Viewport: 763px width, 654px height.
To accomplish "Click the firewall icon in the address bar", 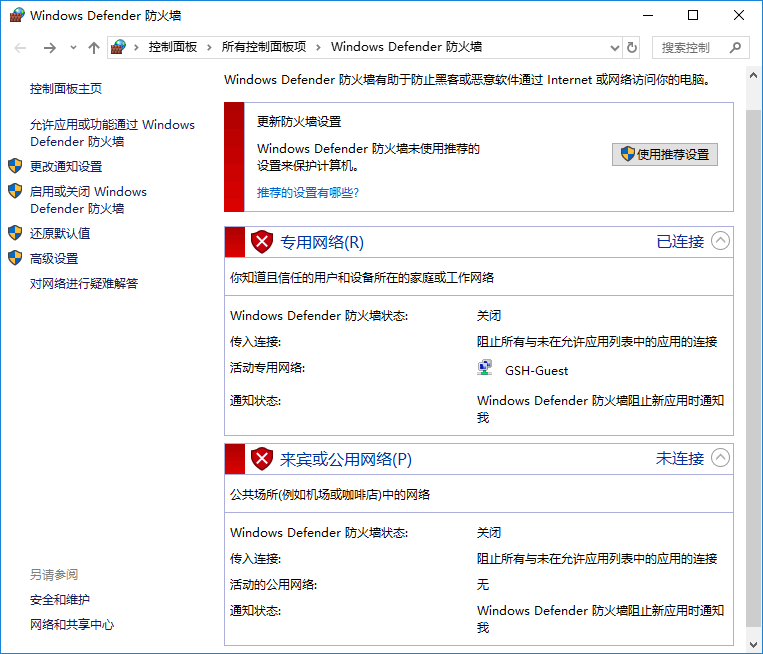I will point(118,47).
